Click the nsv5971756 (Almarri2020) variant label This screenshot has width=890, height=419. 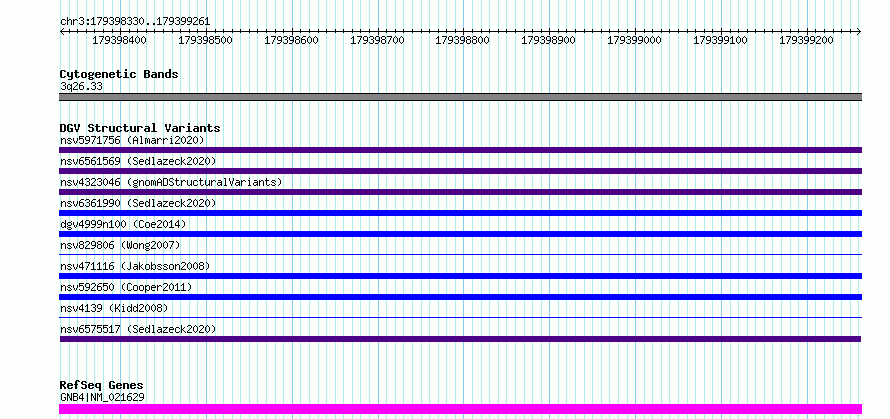pyautogui.click(x=132, y=140)
